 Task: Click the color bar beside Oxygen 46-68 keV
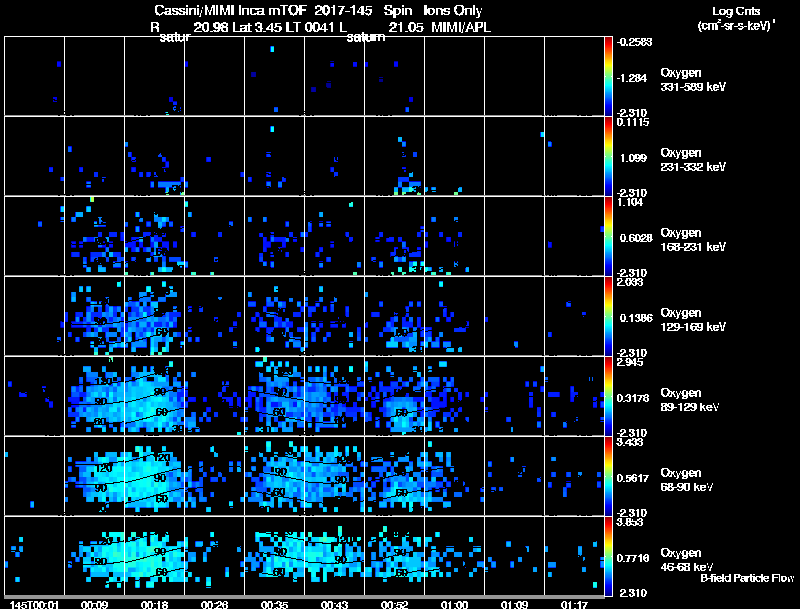(x=608, y=556)
